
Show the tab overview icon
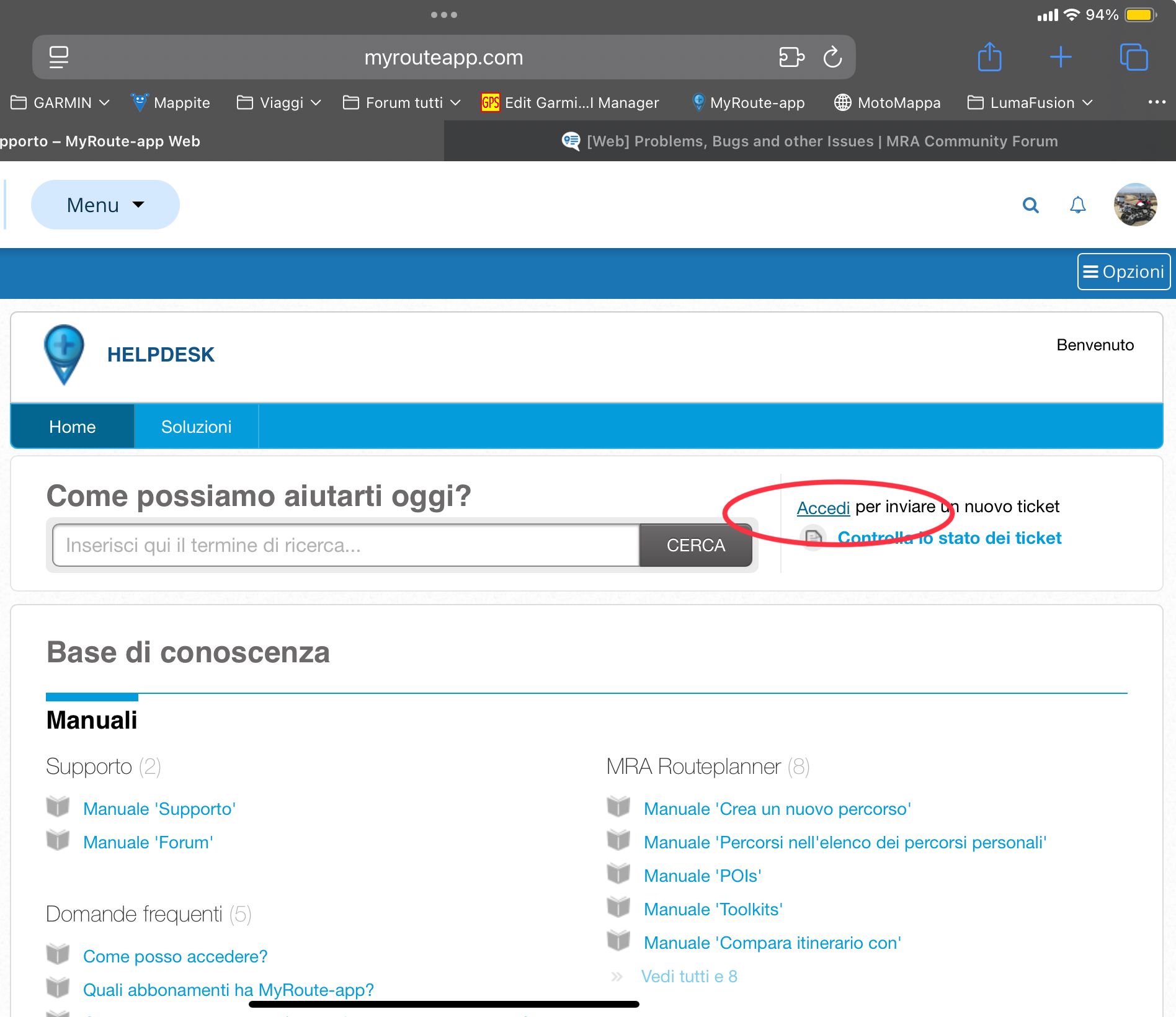coord(1134,57)
